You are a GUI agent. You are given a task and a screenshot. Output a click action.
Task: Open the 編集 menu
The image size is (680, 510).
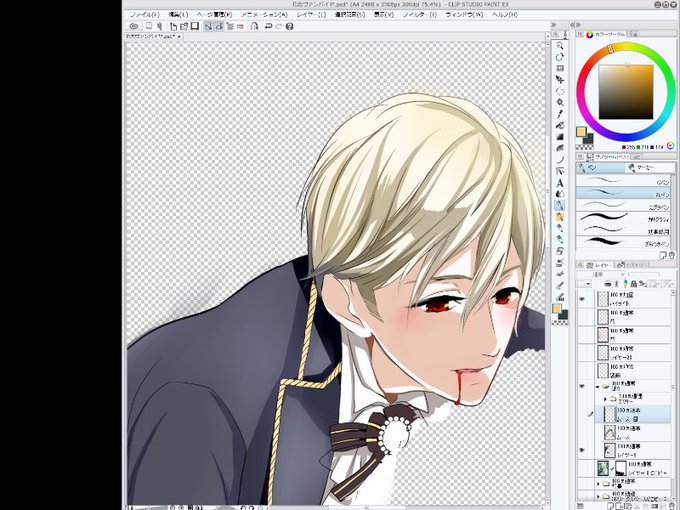[178, 15]
